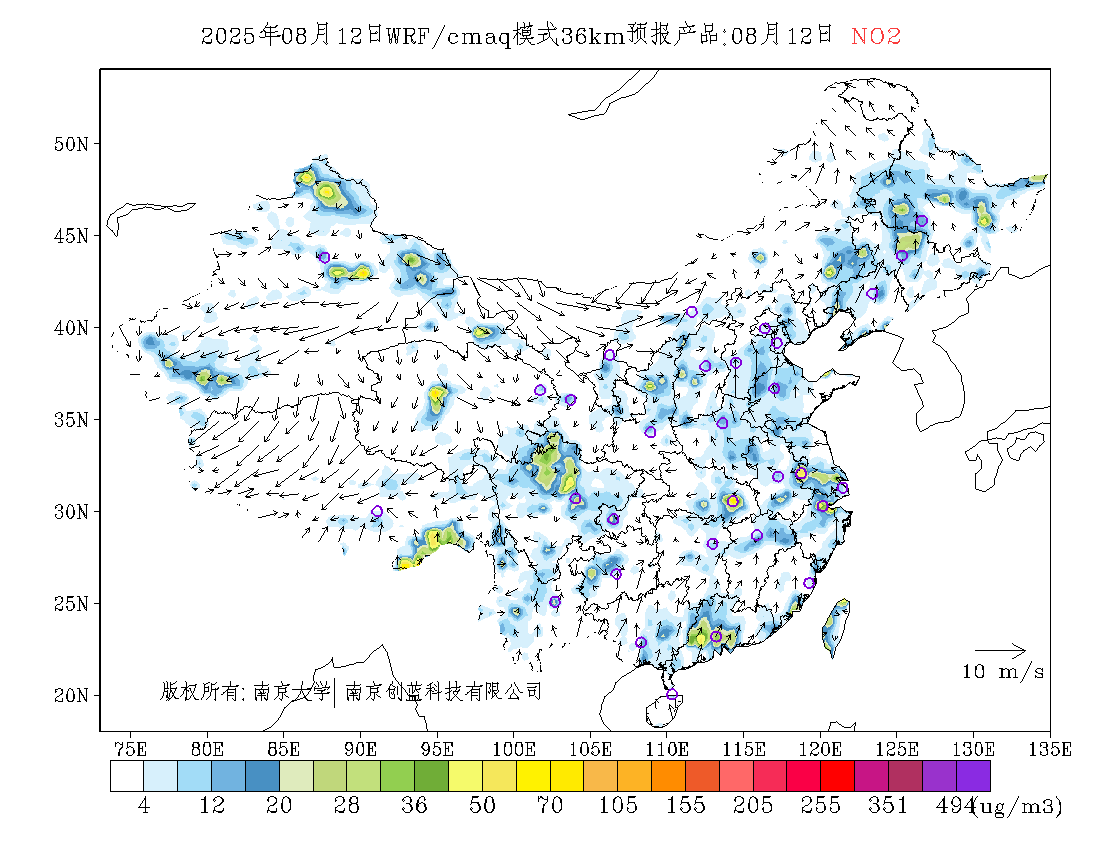
Task: Click the 100E longitude label
Action: click(x=514, y=750)
